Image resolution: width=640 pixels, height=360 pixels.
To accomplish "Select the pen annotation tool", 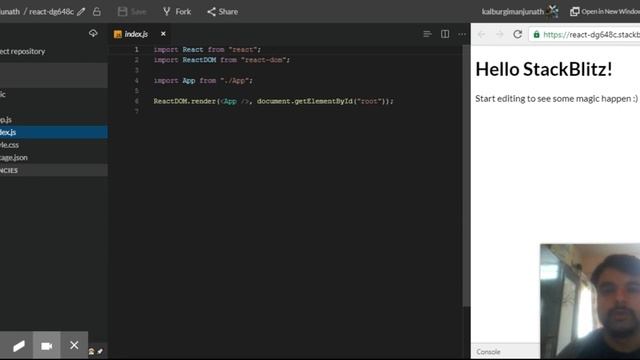I will tap(19, 346).
